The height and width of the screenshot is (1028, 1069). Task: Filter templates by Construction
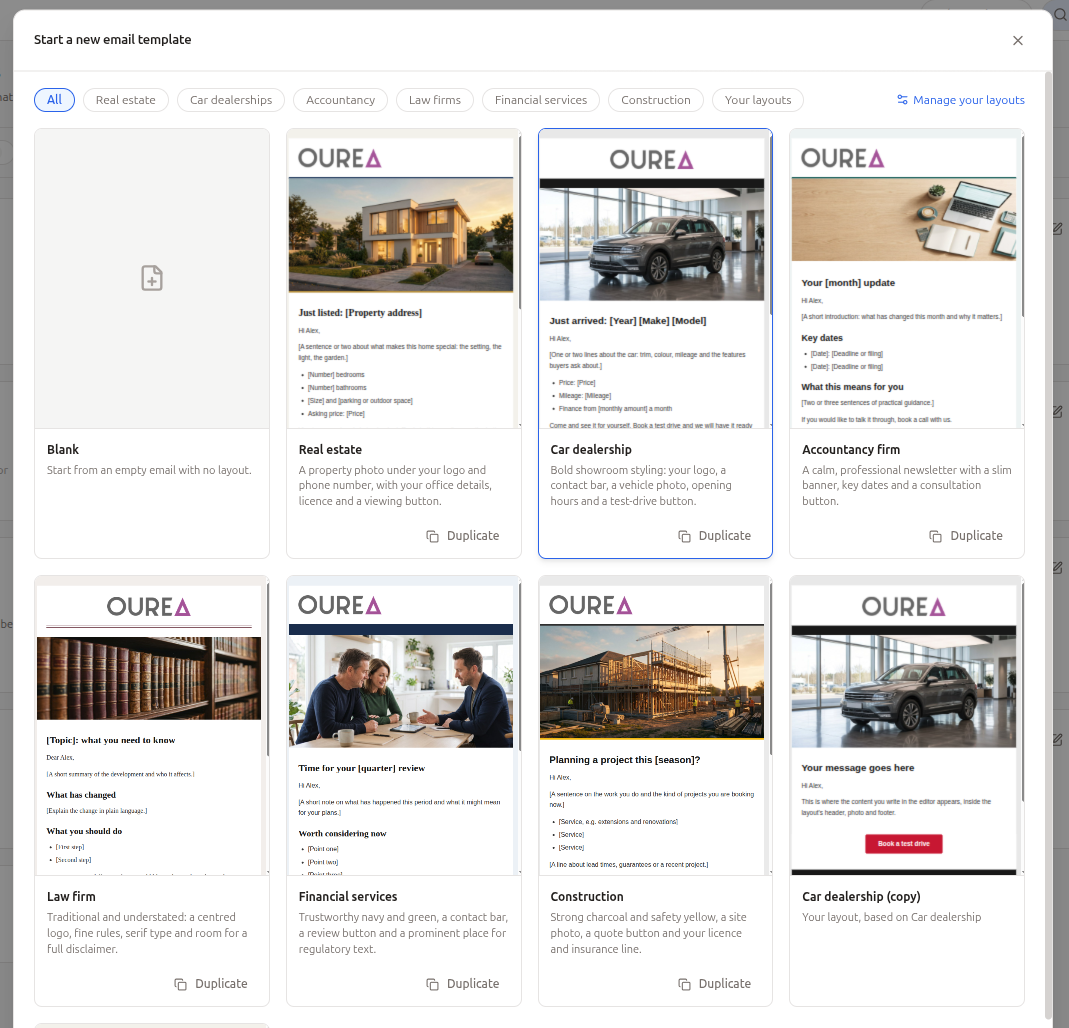(655, 100)
